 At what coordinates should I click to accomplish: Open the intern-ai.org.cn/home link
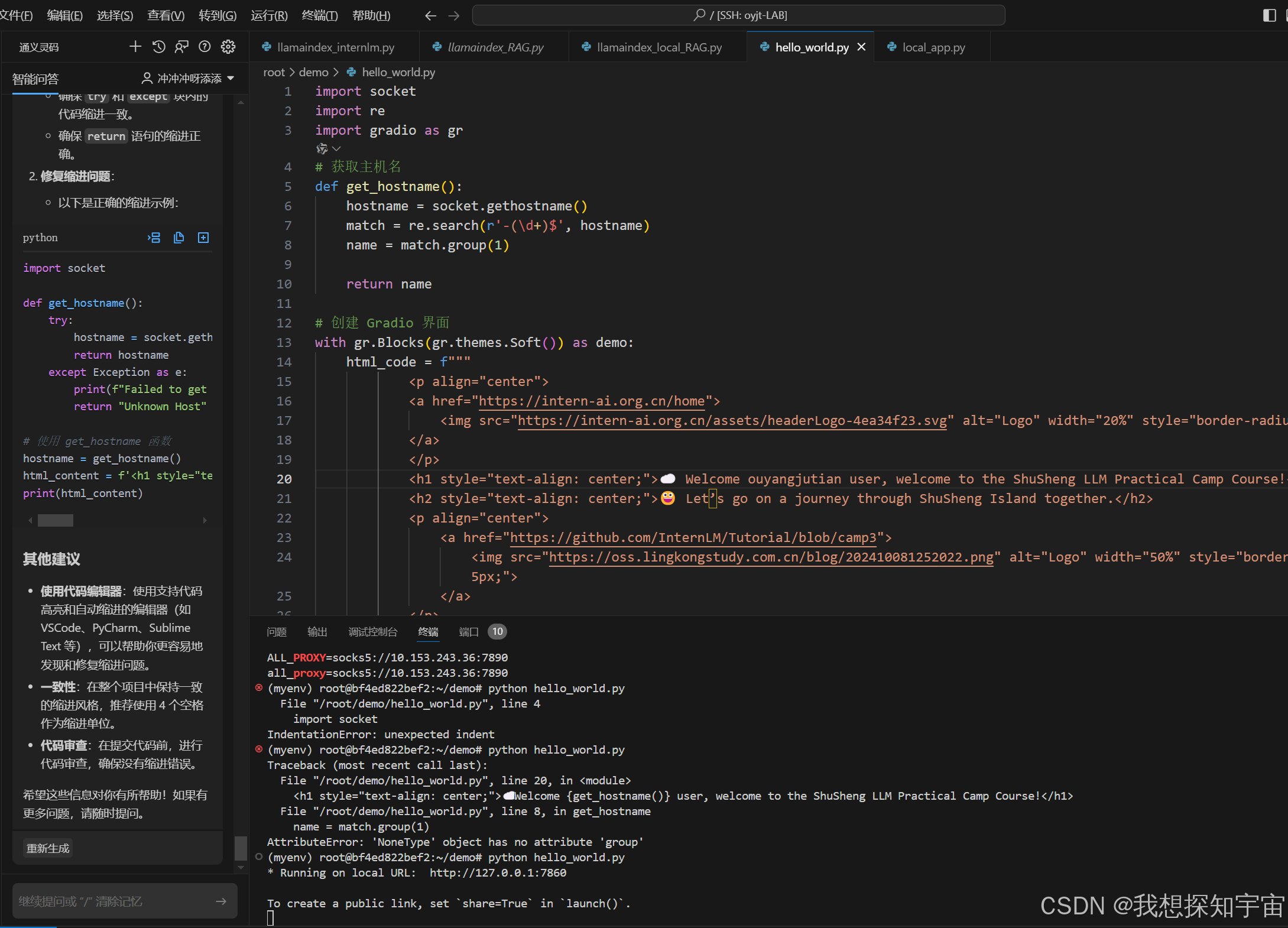pyautogui.click(x=591, y=401)
